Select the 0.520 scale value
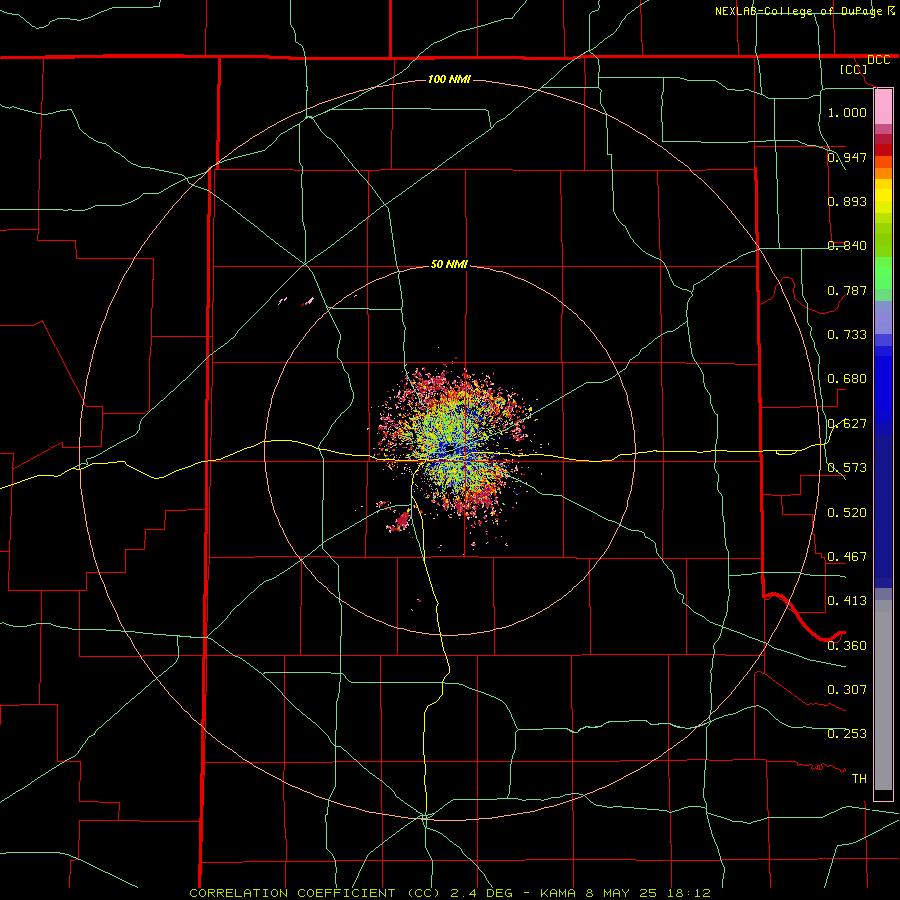The width and height of the screenshot is (900, 900). click(x=847, y=513)
